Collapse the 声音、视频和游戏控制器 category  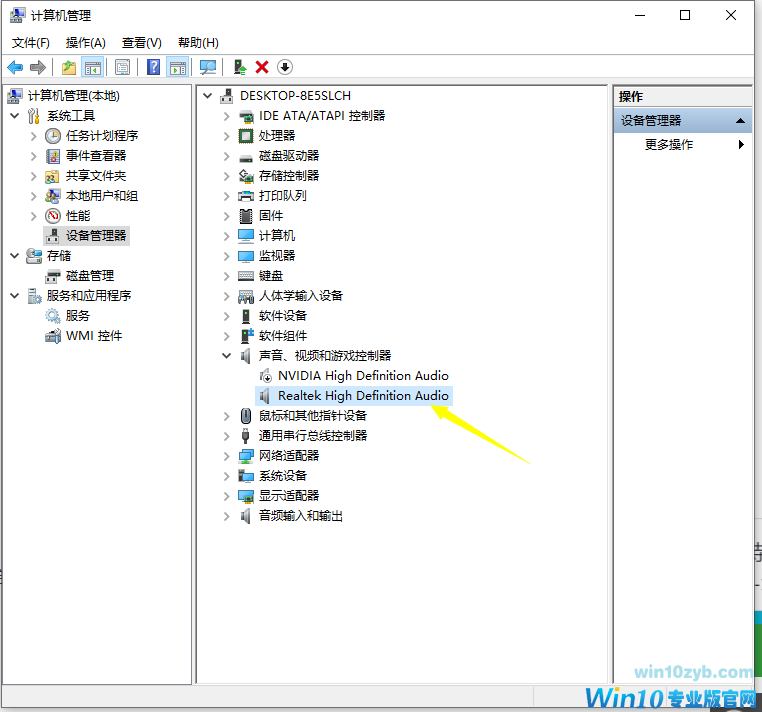pyautogui.click(x=226, y=356)
